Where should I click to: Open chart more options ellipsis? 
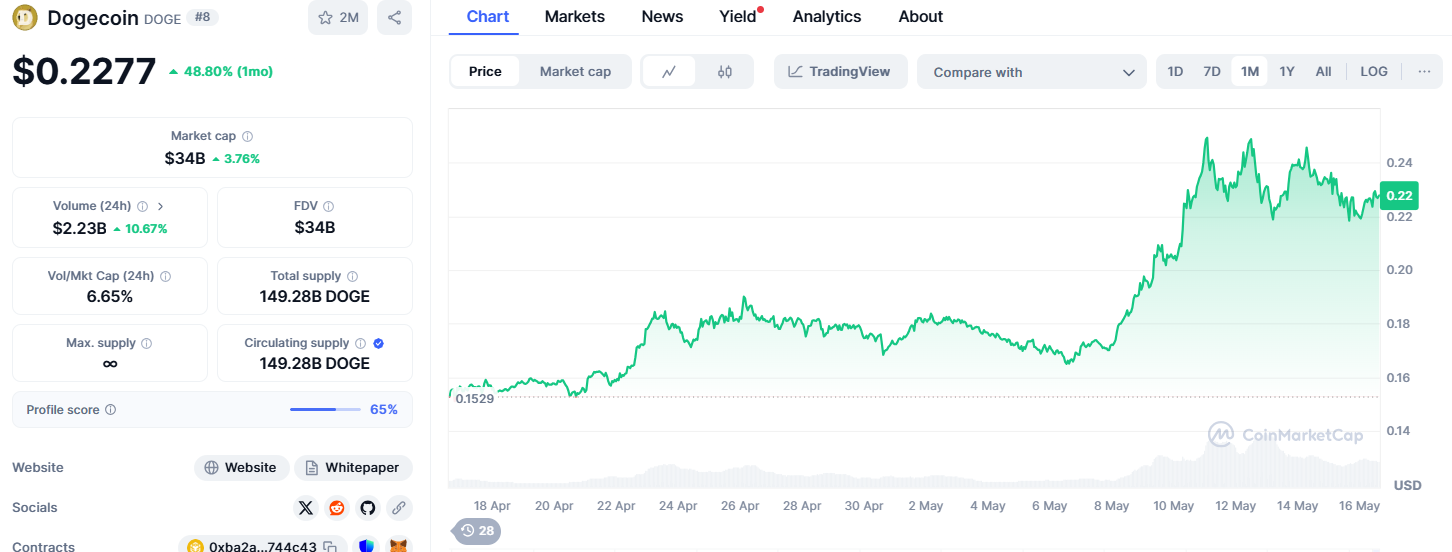coord(1424,72)
